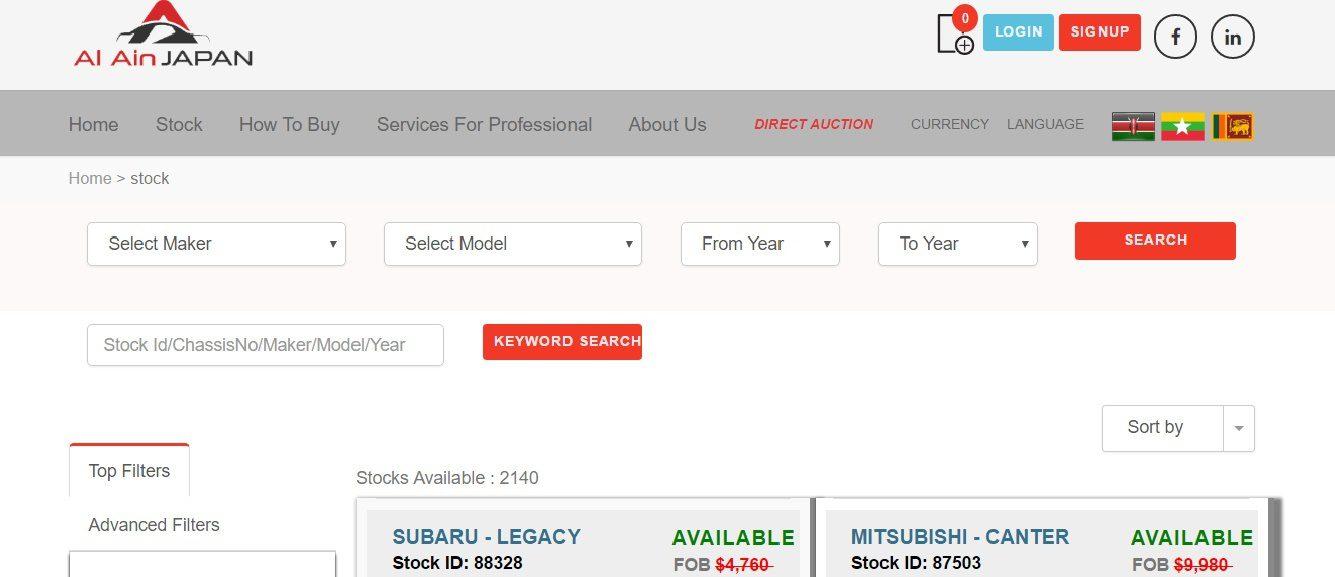Open the Select Model dropdown
The width and height of the screenshot is (1335, 577).
[513, 244]
